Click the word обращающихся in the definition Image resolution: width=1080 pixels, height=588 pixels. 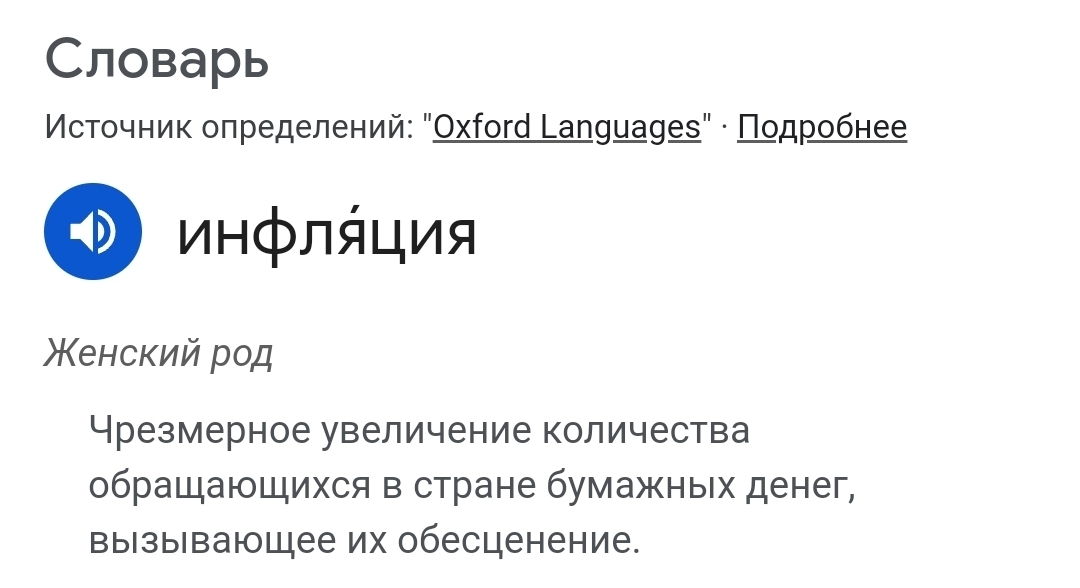tap(229, 486)
